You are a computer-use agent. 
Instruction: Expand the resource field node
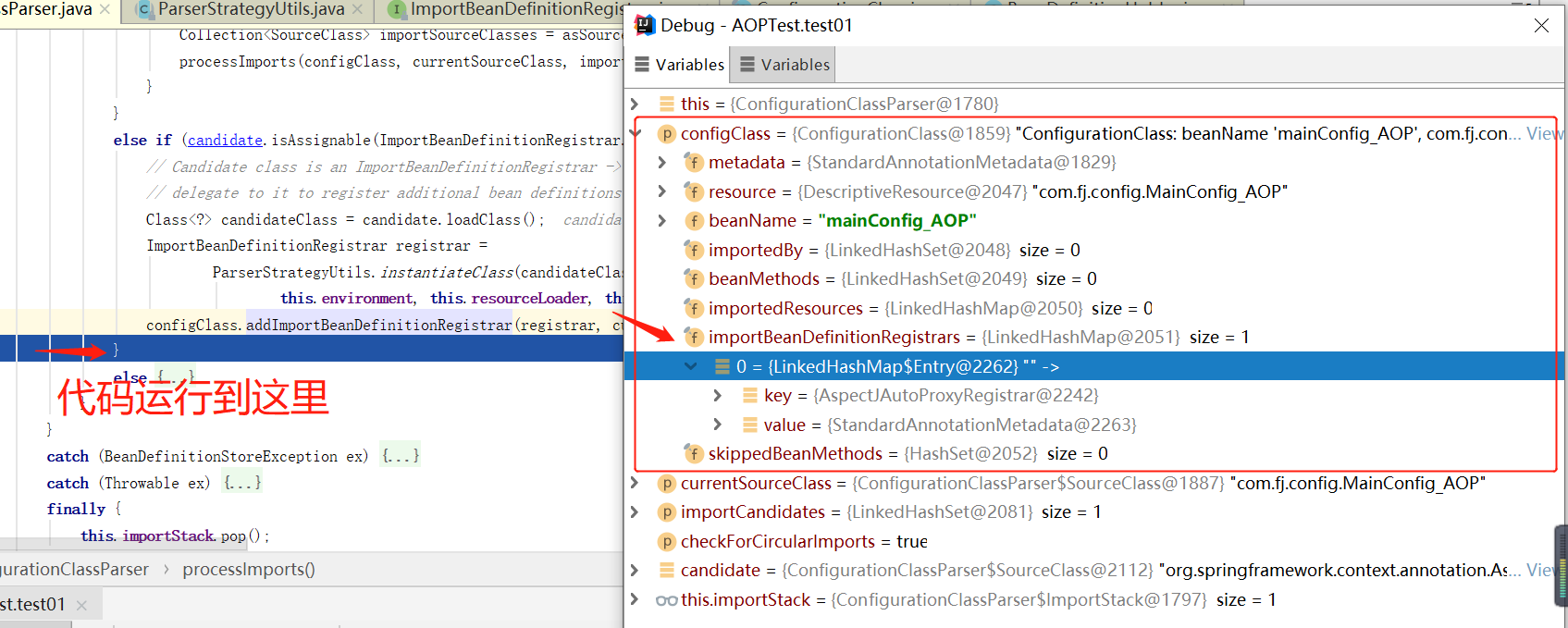click(x=662, y=191)
